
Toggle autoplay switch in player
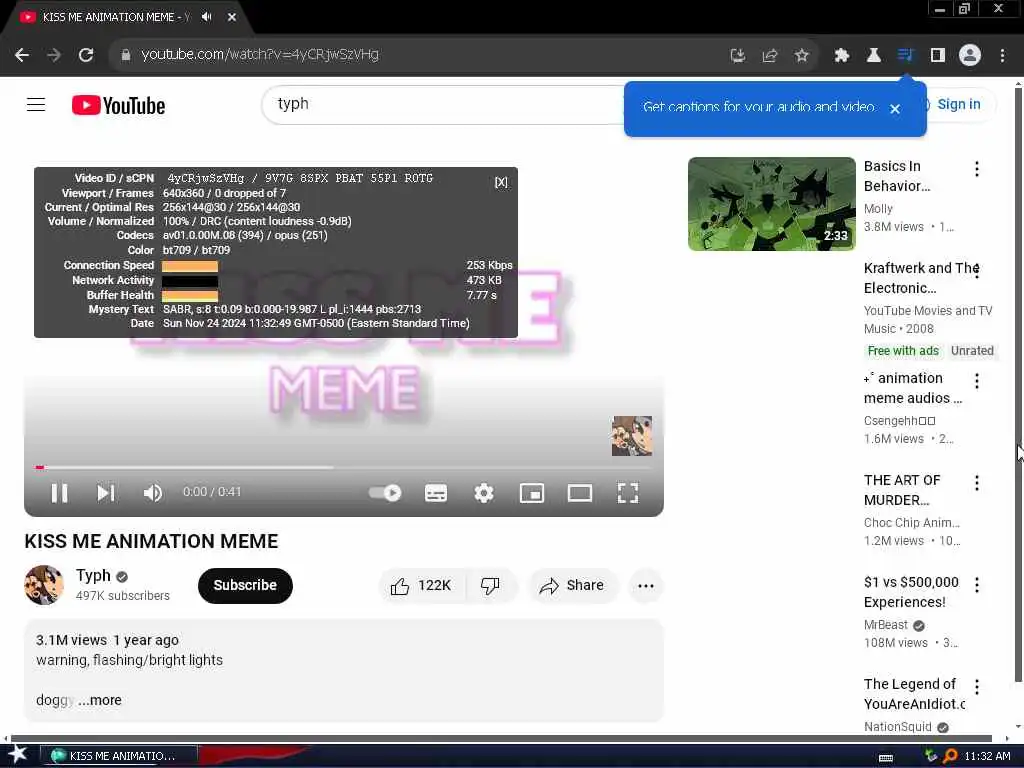(x=385, y=493)
